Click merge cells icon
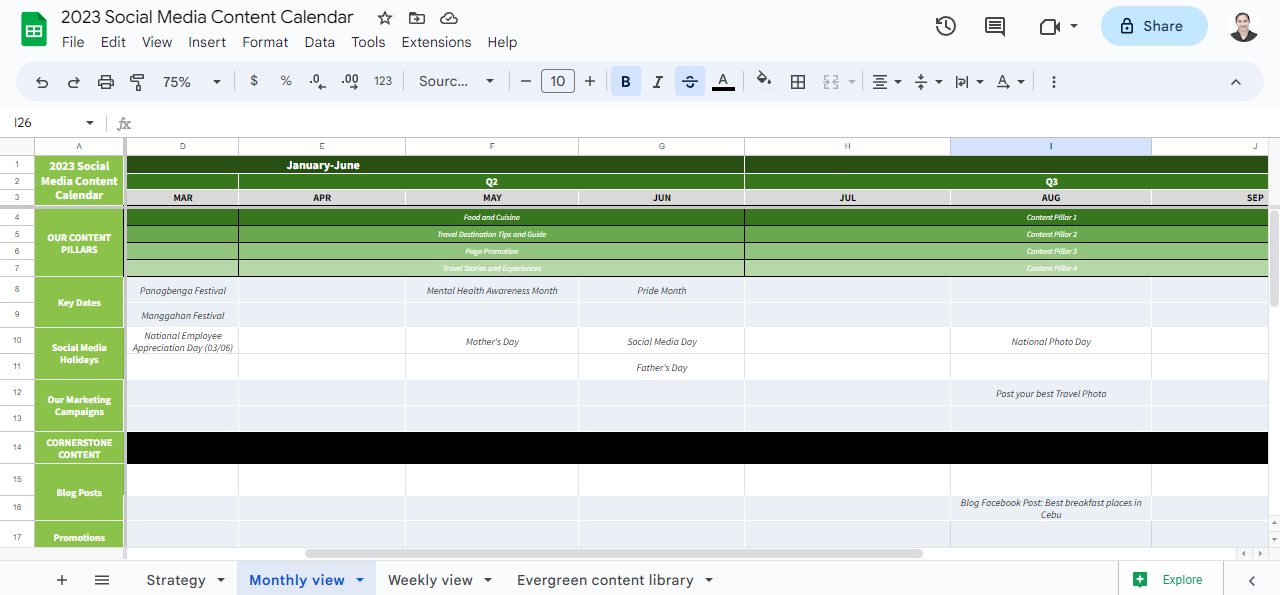The image size is (1280, 595). coord(830,82)
